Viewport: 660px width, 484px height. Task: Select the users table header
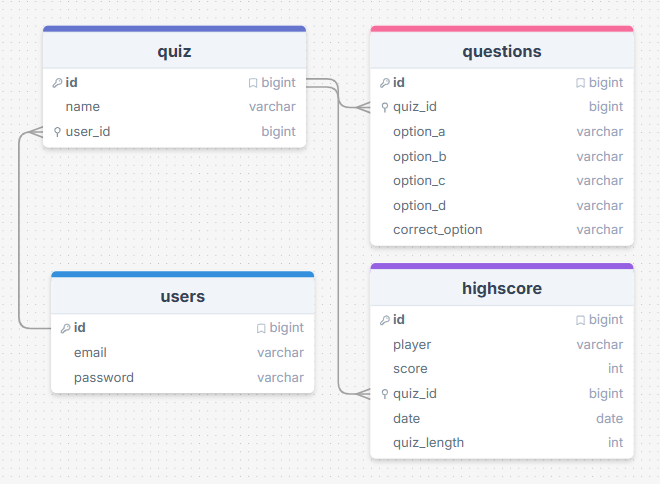[183, 296]
